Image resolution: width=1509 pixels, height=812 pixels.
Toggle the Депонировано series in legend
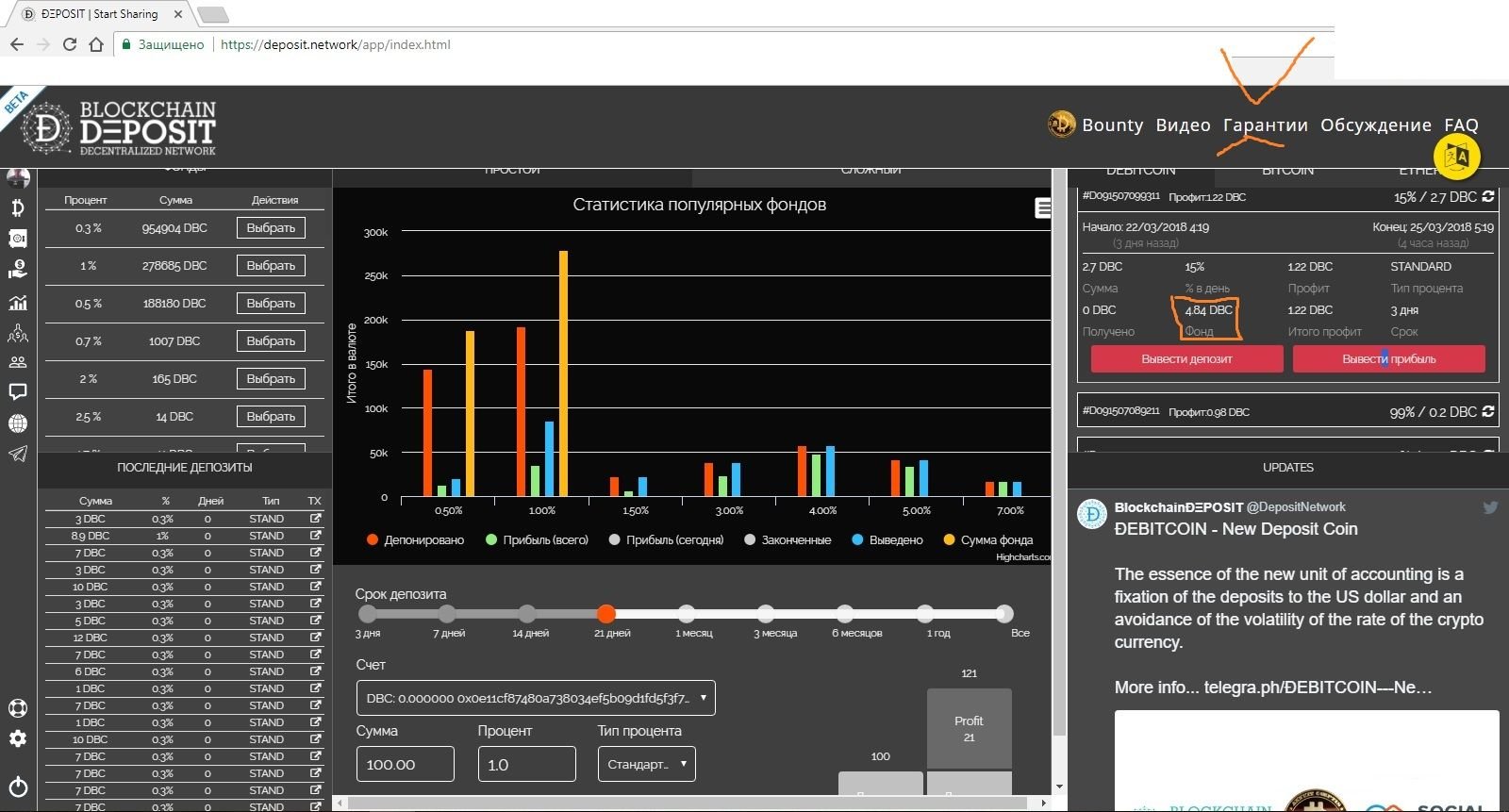coord(415,539)
